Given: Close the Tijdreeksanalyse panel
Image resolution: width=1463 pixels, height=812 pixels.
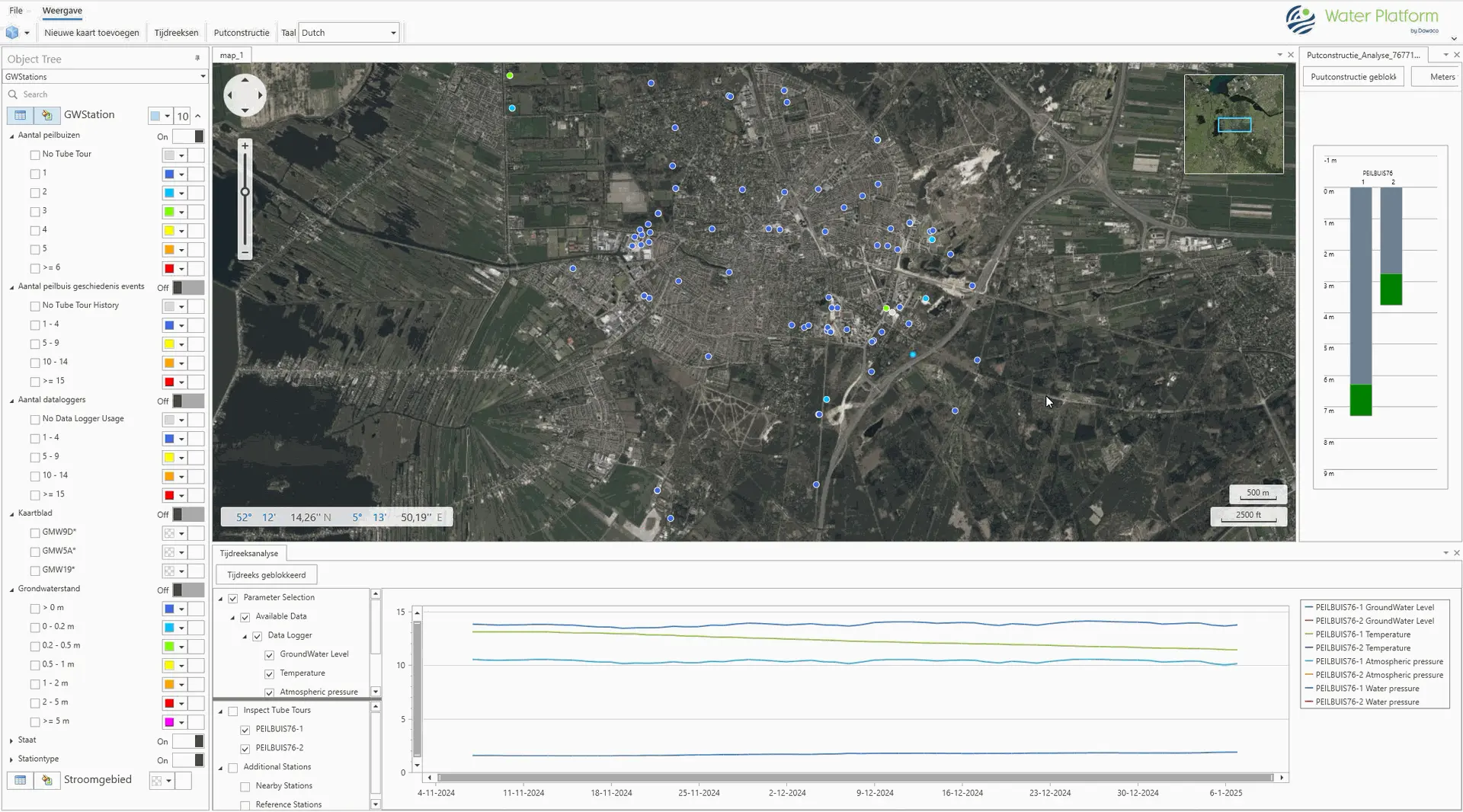Looking at the screenshot, I should point(1456,553).
